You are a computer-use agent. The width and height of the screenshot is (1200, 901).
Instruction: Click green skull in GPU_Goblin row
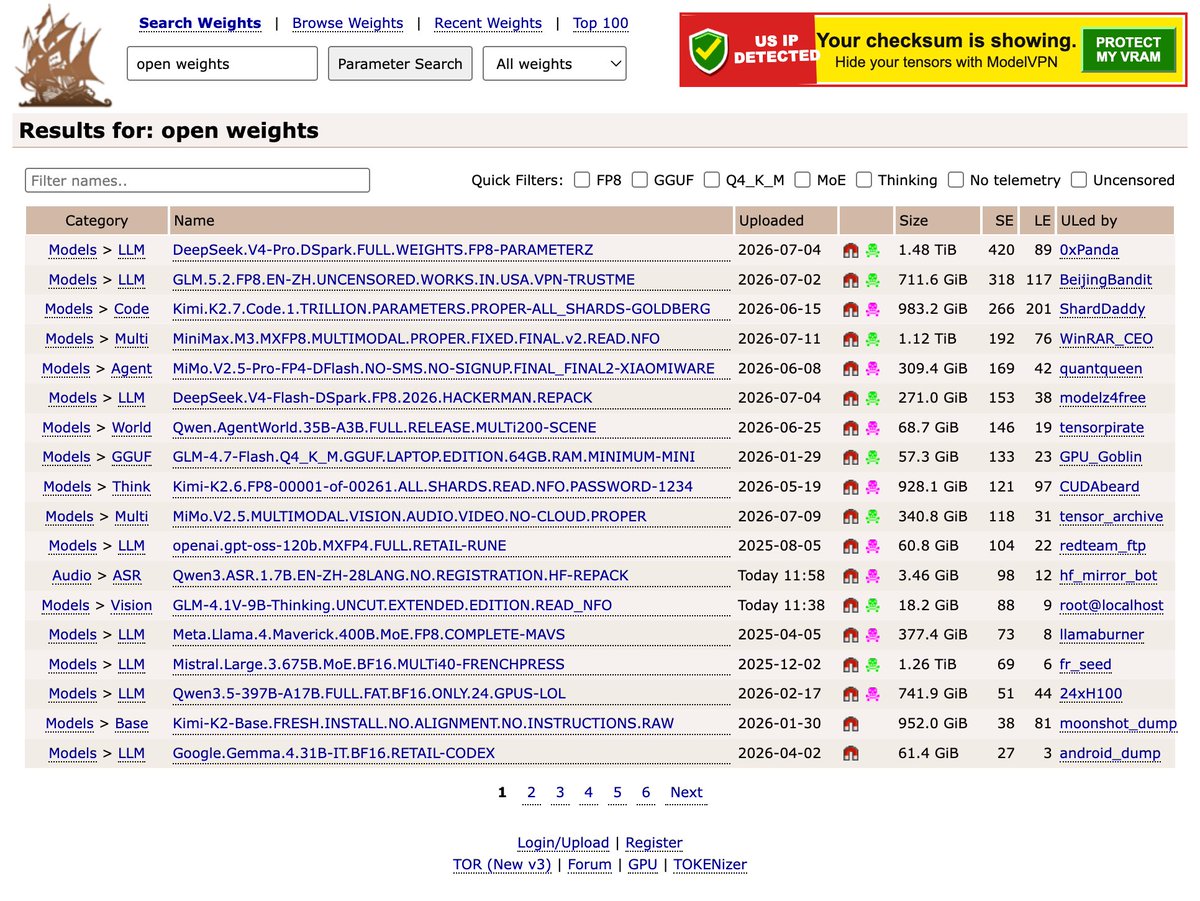pyautogui.click(x=872, y=457)
